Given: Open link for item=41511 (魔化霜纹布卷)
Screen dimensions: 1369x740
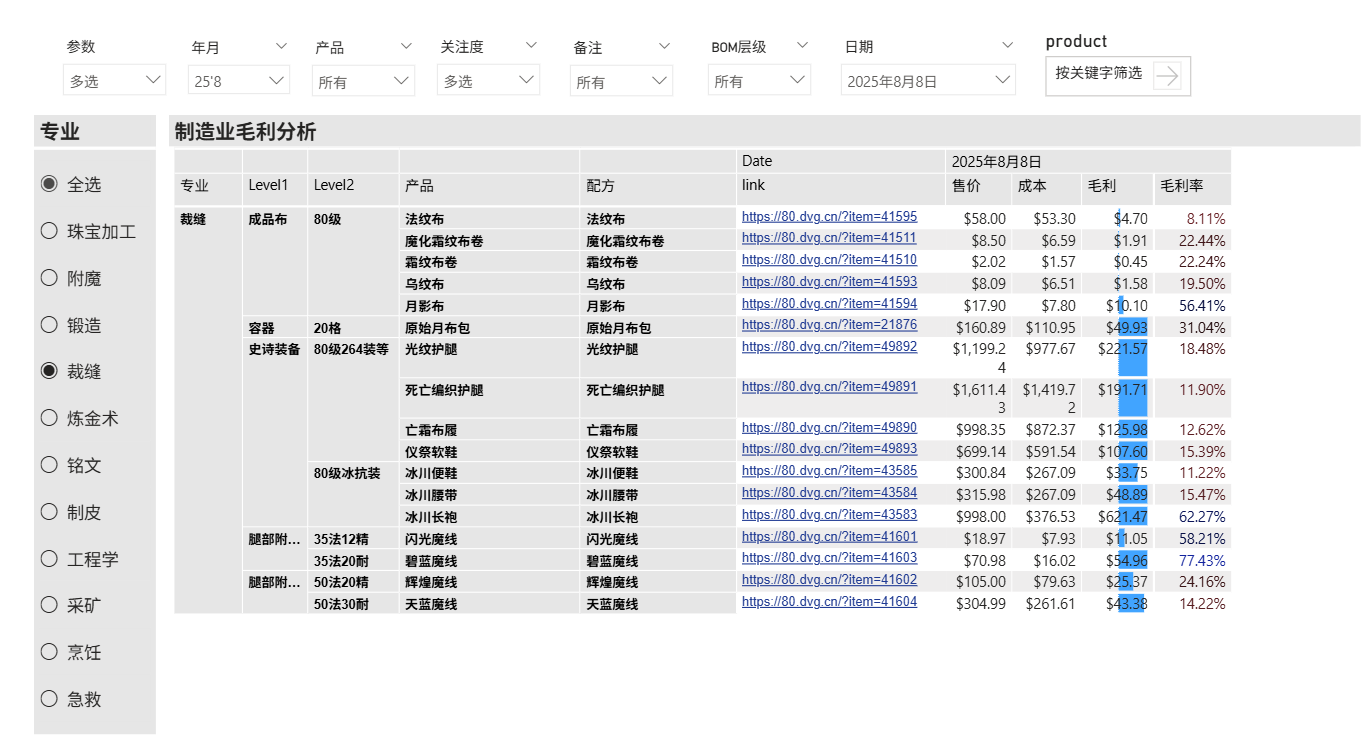Looking at the screenshot, I should coord(829,237).
